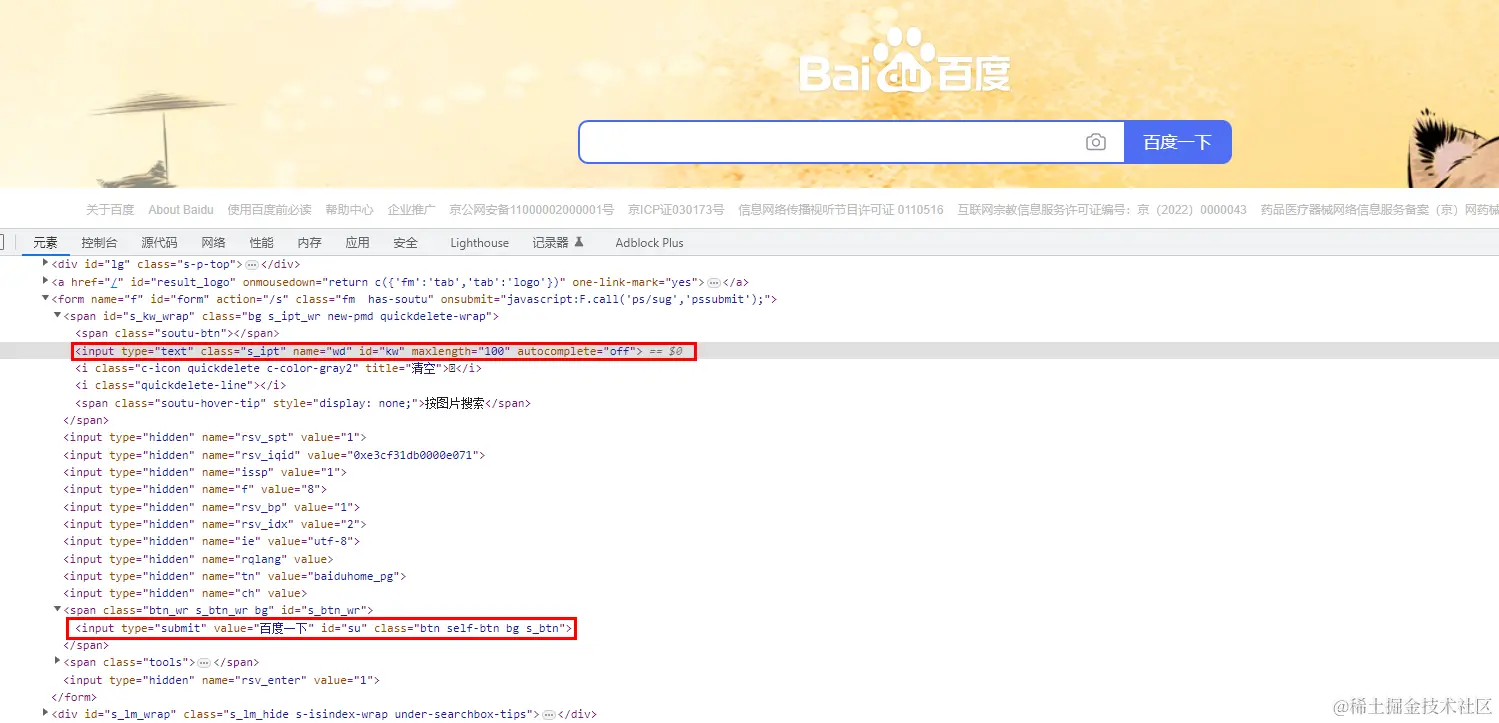
Task: Open the 应用 application tab
Action: [357, 242]
